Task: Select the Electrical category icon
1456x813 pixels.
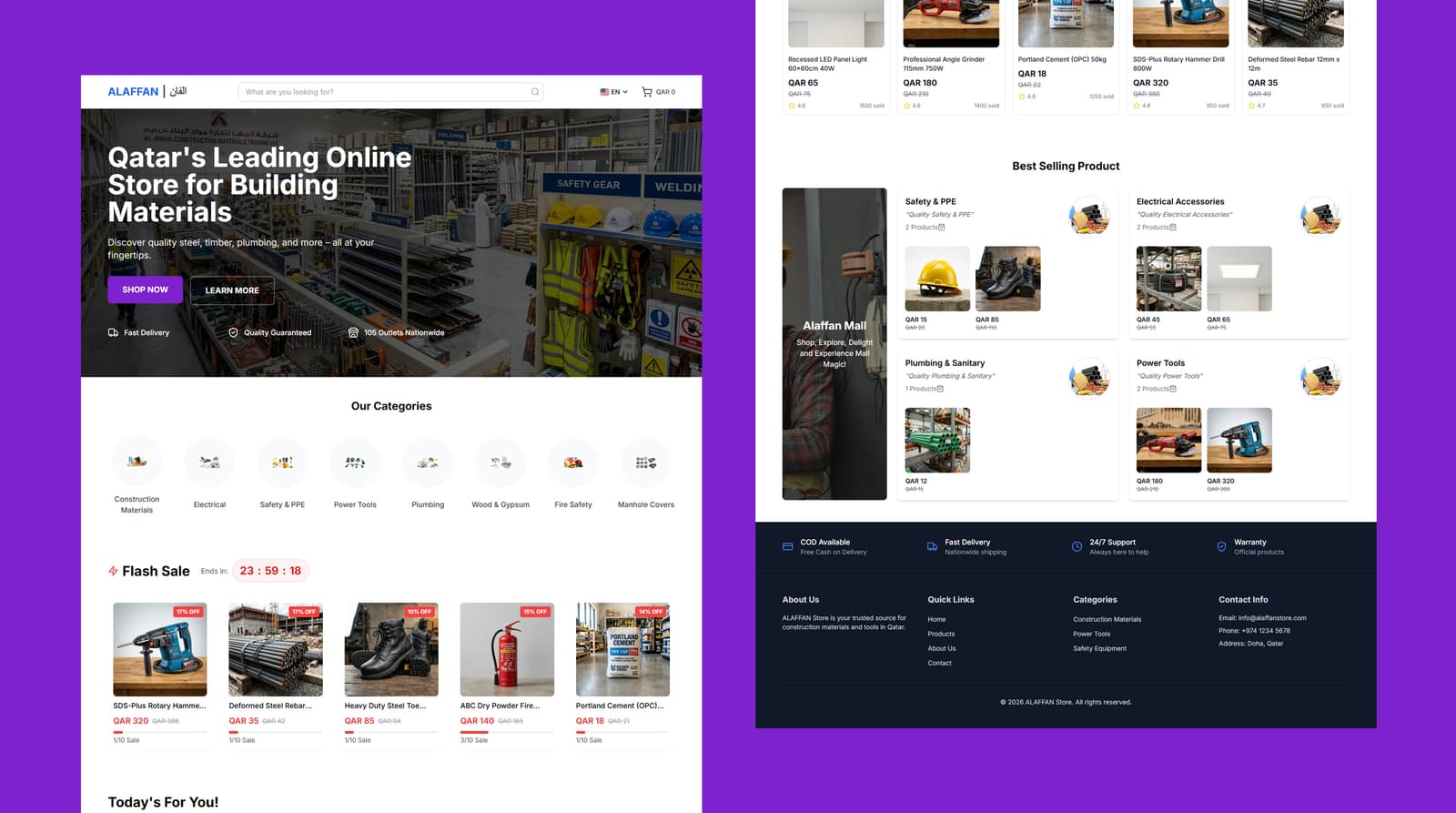Action: point(209,462)
